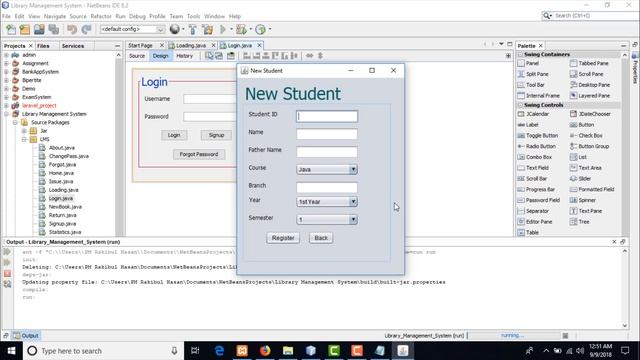Image resolution: width=640 pixels, height=360 pixels.
Task: Open the Year combo box showing 1st Year
Action: tap(327, 202)
